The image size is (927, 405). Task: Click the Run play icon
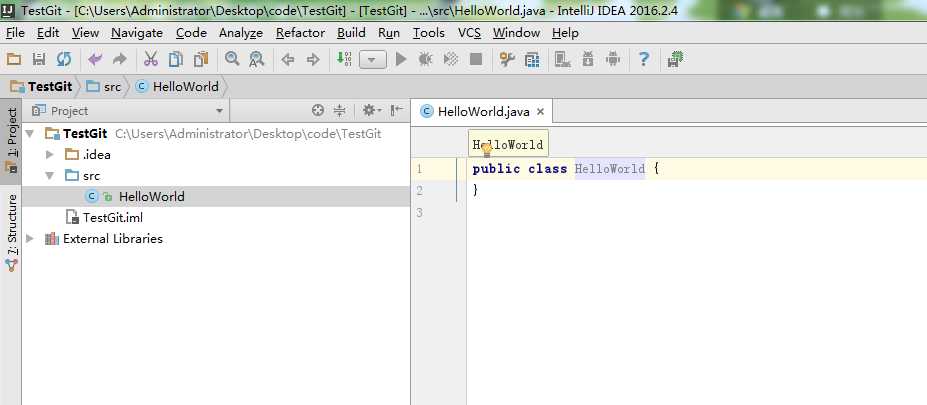401,59
